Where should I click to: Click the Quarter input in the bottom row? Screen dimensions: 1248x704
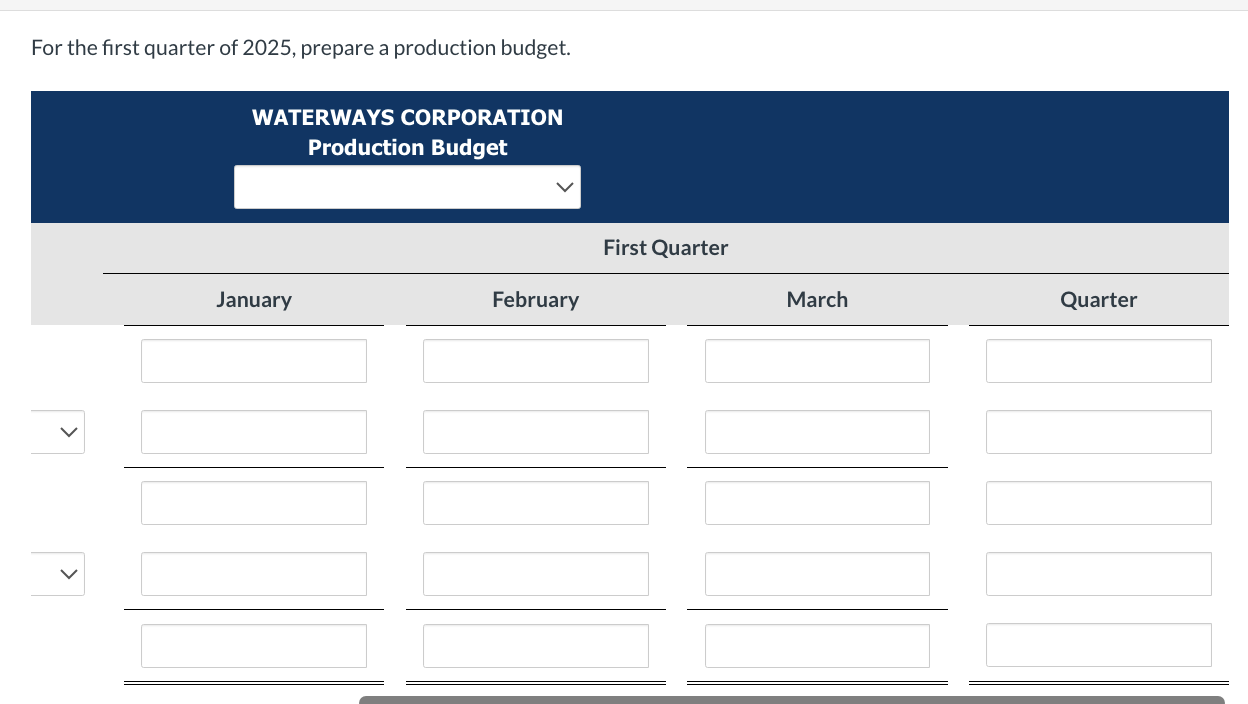coord(1098,645)
